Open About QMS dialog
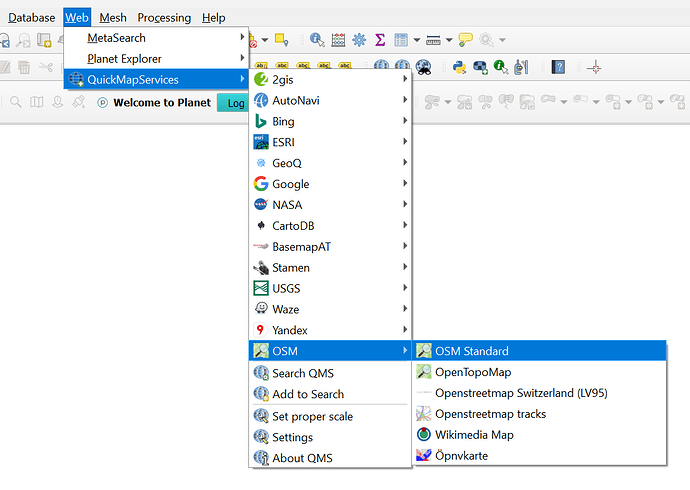Screen dimensions: 690x490 click(330, 458)
